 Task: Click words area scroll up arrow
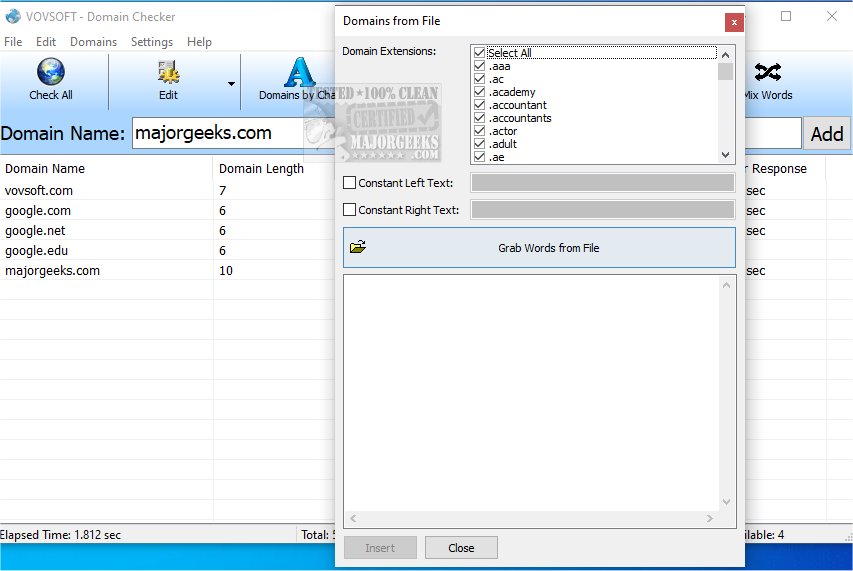click(726, 285)
